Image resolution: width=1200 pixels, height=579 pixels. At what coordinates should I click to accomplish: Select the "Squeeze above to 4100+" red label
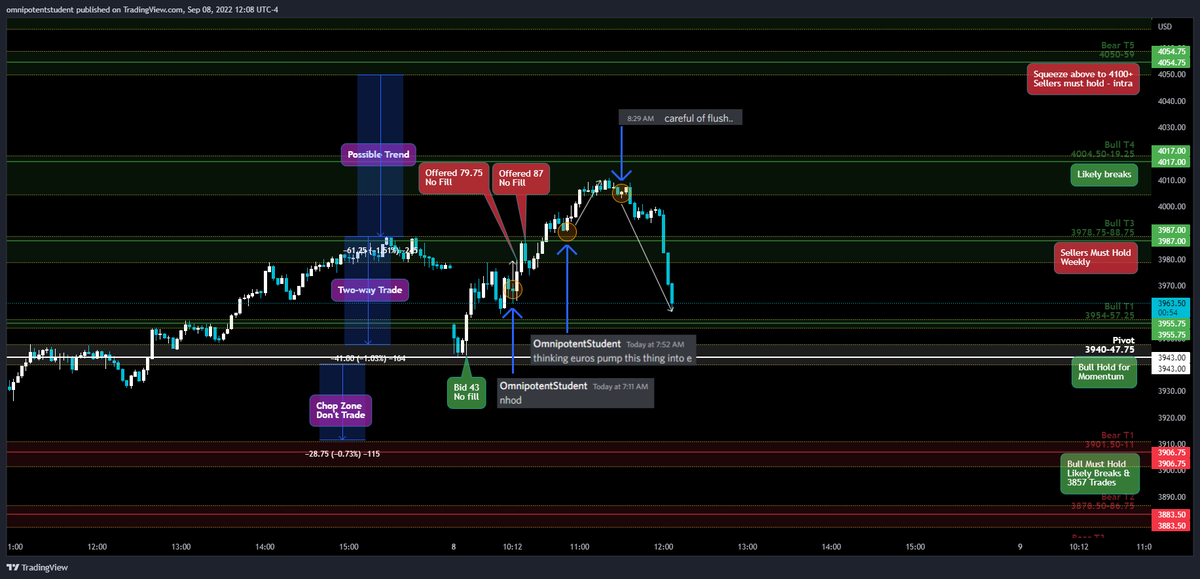click(1084, 78)
